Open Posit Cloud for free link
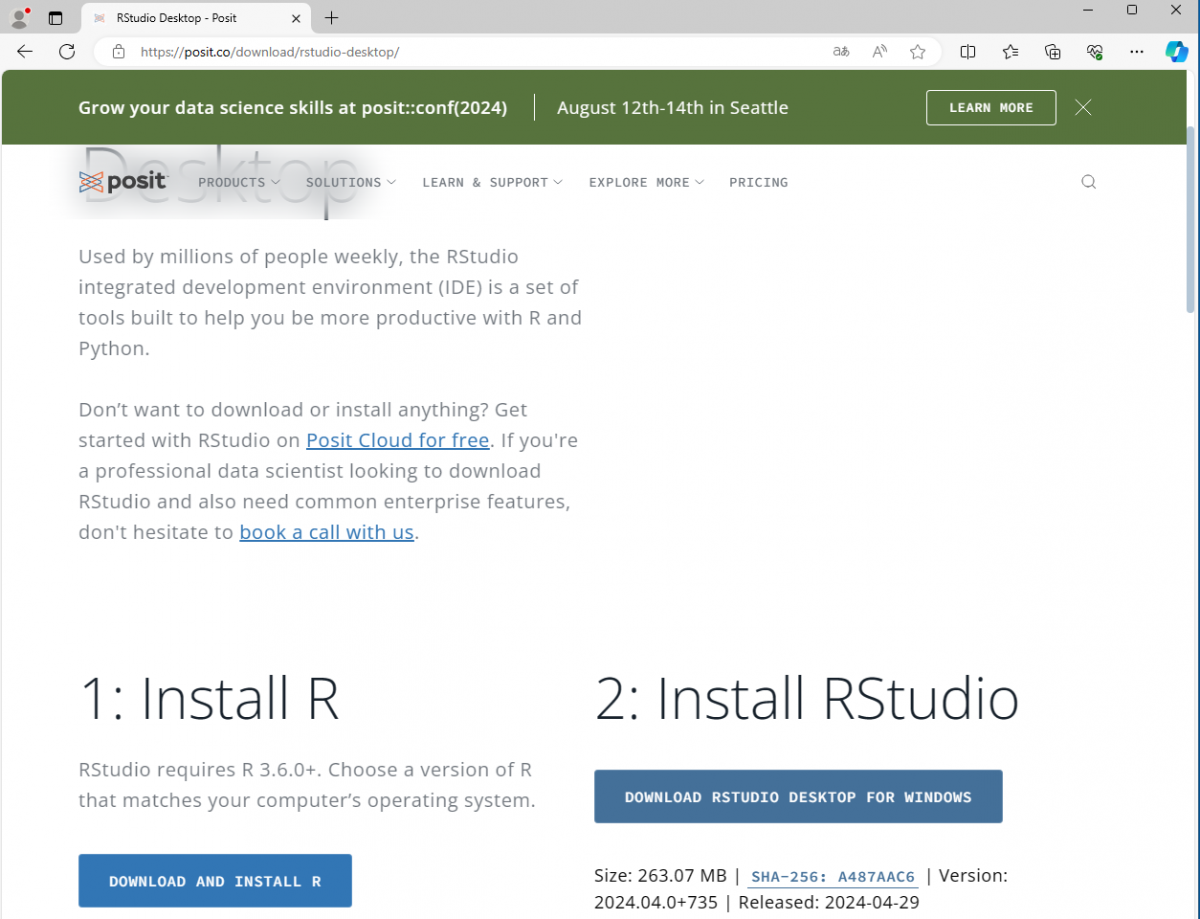Screen dimensions: 1200x919 397,440
